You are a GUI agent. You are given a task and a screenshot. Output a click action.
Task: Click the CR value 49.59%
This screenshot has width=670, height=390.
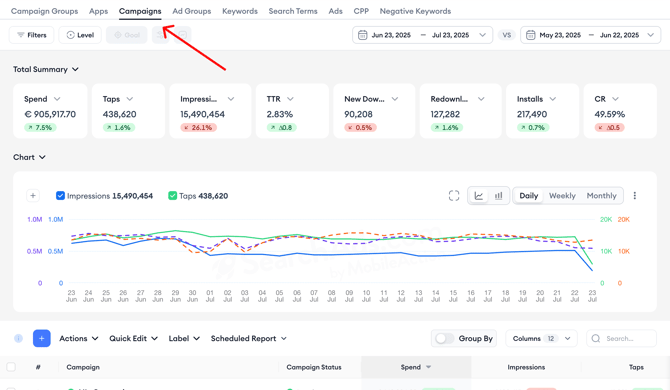[610, 114]
